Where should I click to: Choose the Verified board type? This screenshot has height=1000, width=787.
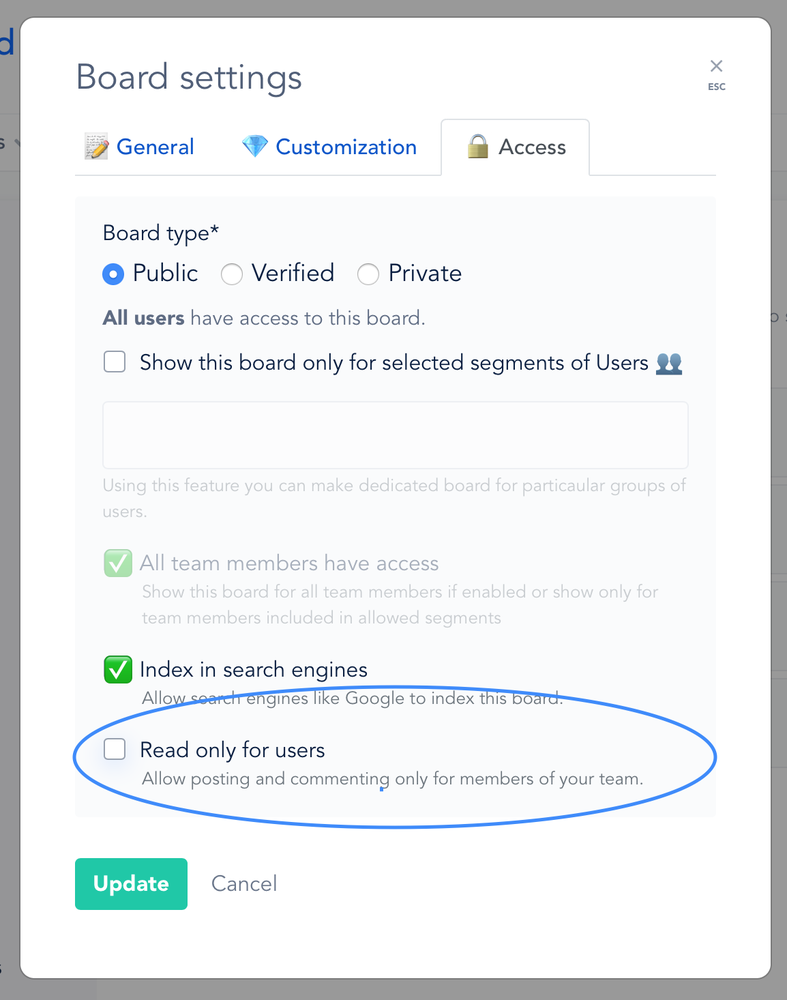pyautogui.click(x=232, y=274)
